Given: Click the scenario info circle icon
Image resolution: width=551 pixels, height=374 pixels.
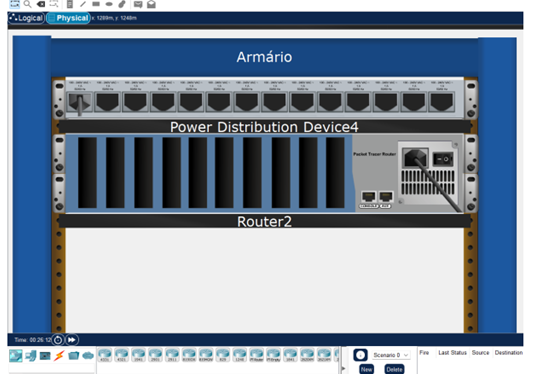Looking at the screenshot, I should pos(360,355).
